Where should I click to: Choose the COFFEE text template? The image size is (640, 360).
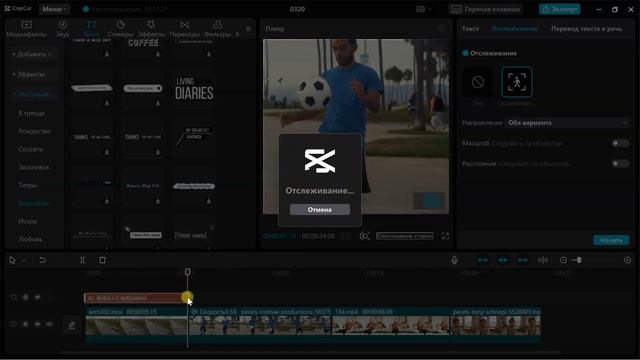[143, 47]
